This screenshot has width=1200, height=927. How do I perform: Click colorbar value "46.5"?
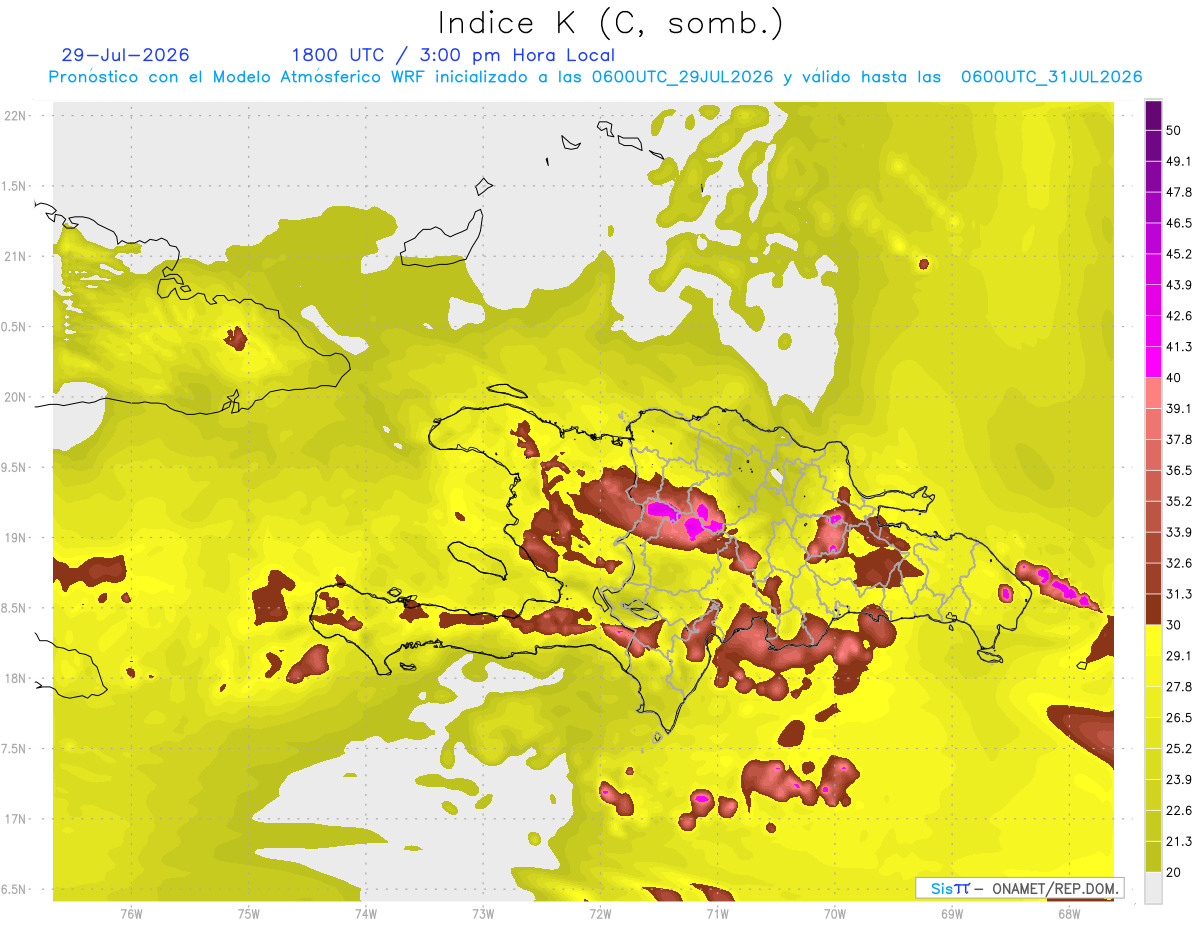click(1178, 223)
